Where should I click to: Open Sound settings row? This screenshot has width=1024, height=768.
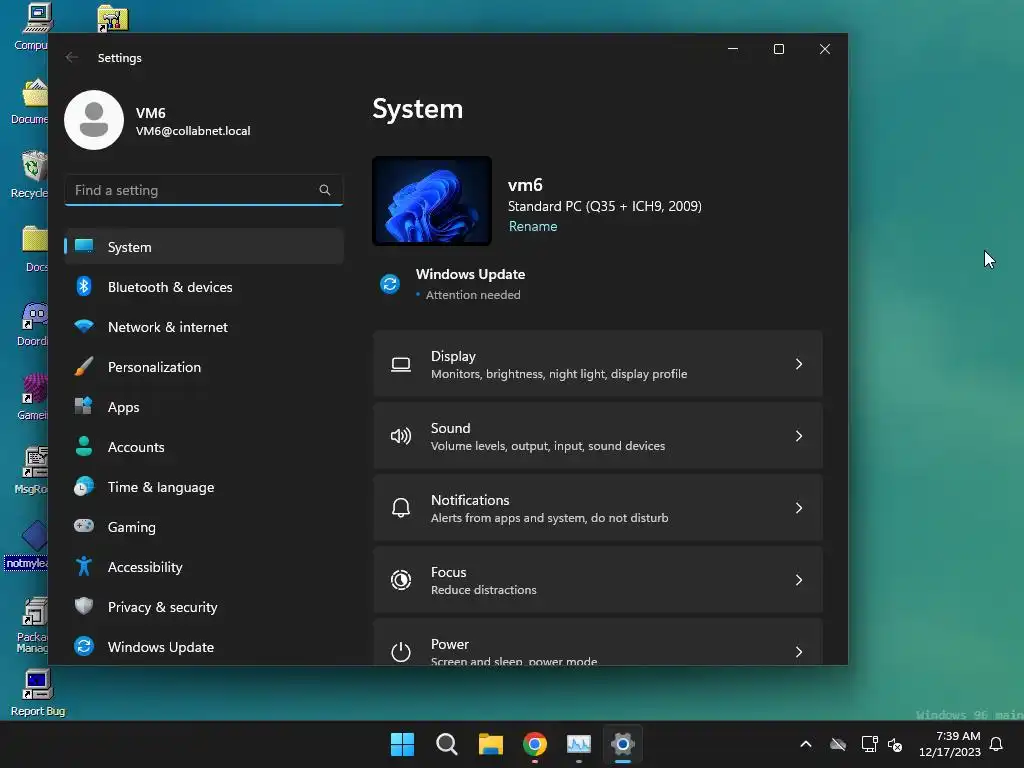598,436
